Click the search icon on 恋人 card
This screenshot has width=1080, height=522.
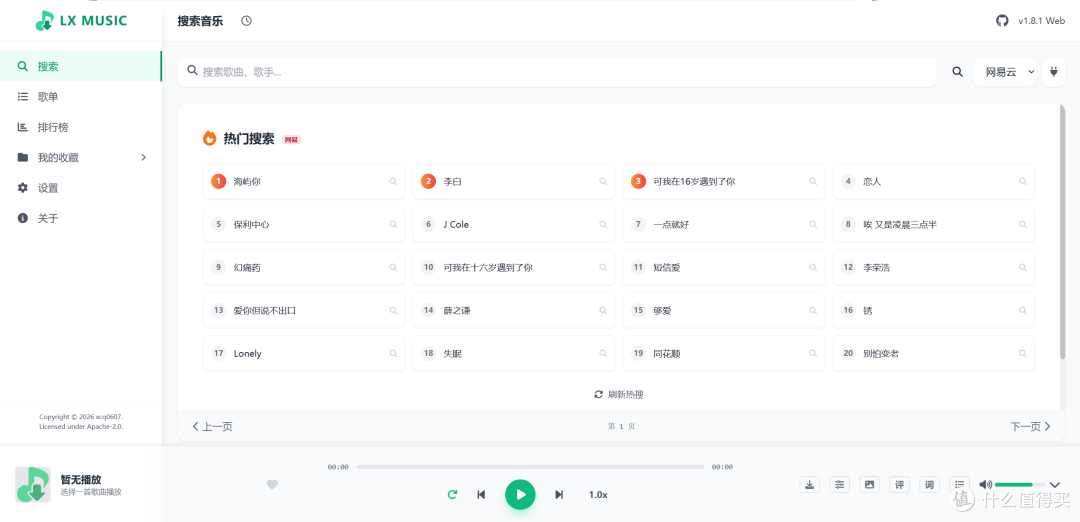1023,182
